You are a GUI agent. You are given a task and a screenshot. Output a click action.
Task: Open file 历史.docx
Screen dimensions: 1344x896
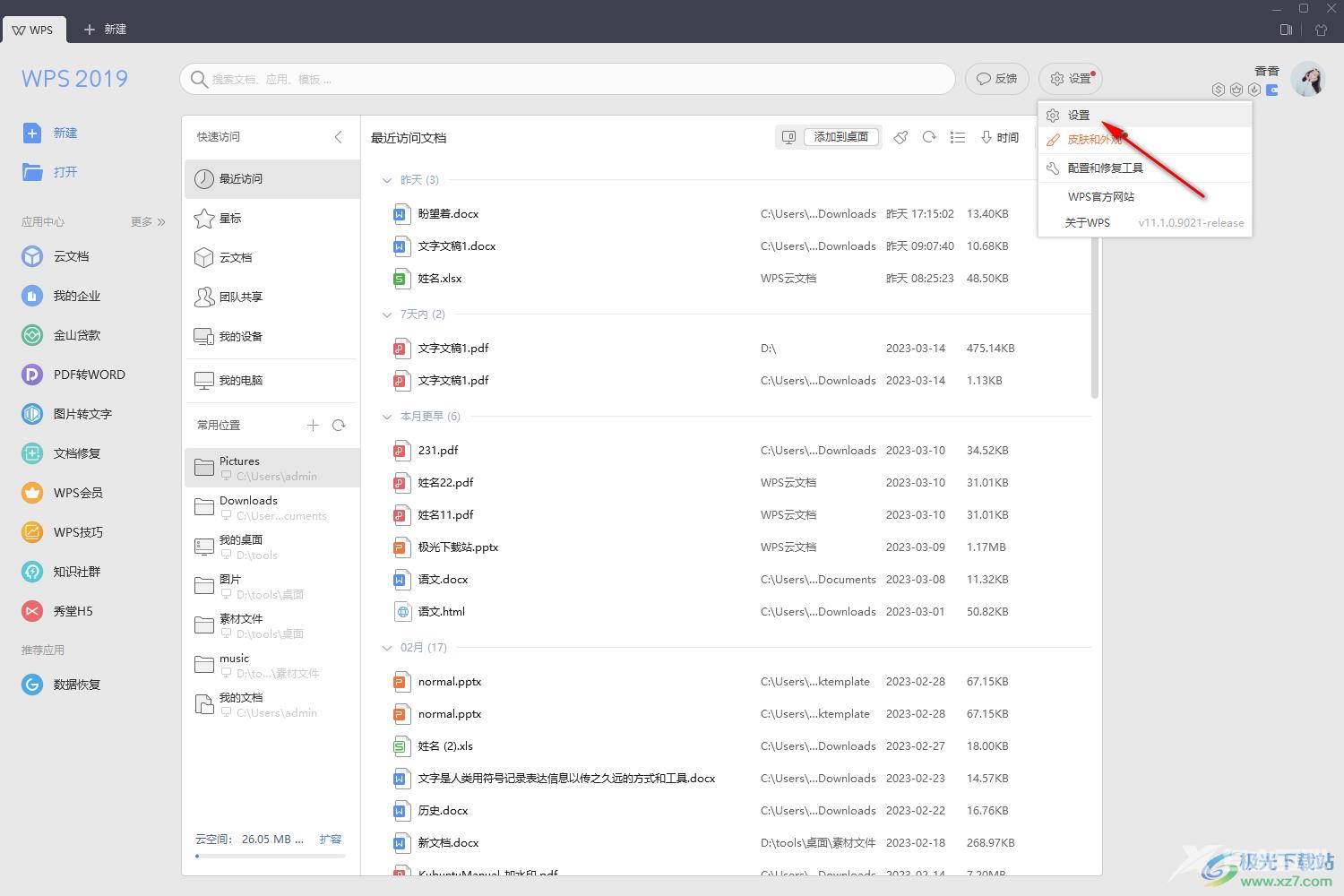pos(443,811)
